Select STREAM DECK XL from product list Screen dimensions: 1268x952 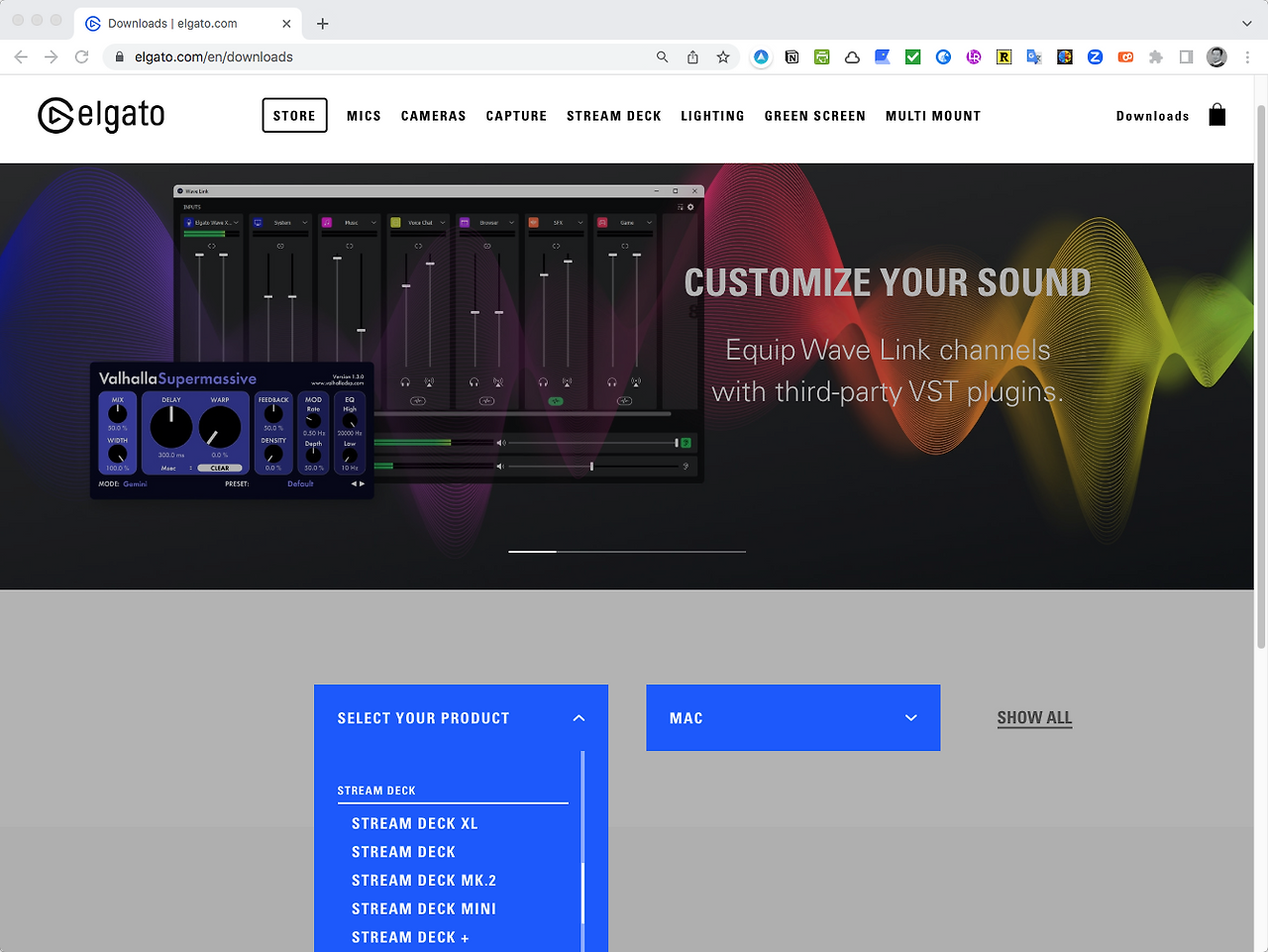click(415, 823)
